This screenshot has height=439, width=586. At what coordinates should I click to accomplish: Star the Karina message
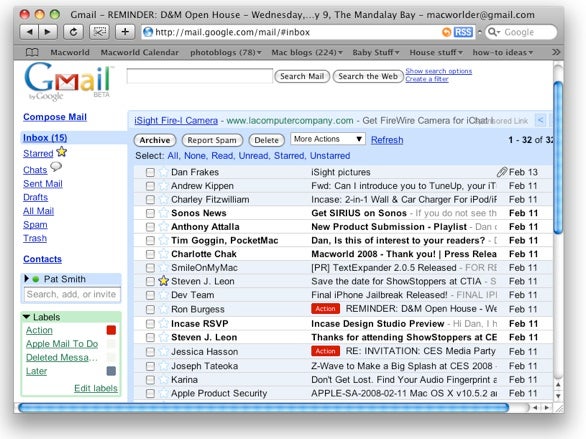coord(163,380)
